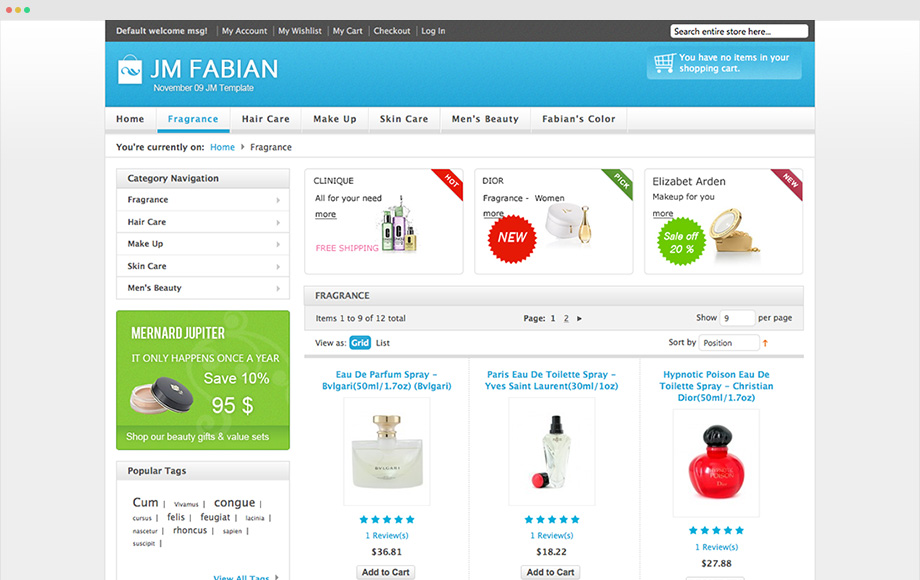Go to page 2 of results
Screen dimensions: 920x580
(x=566, y=318)
